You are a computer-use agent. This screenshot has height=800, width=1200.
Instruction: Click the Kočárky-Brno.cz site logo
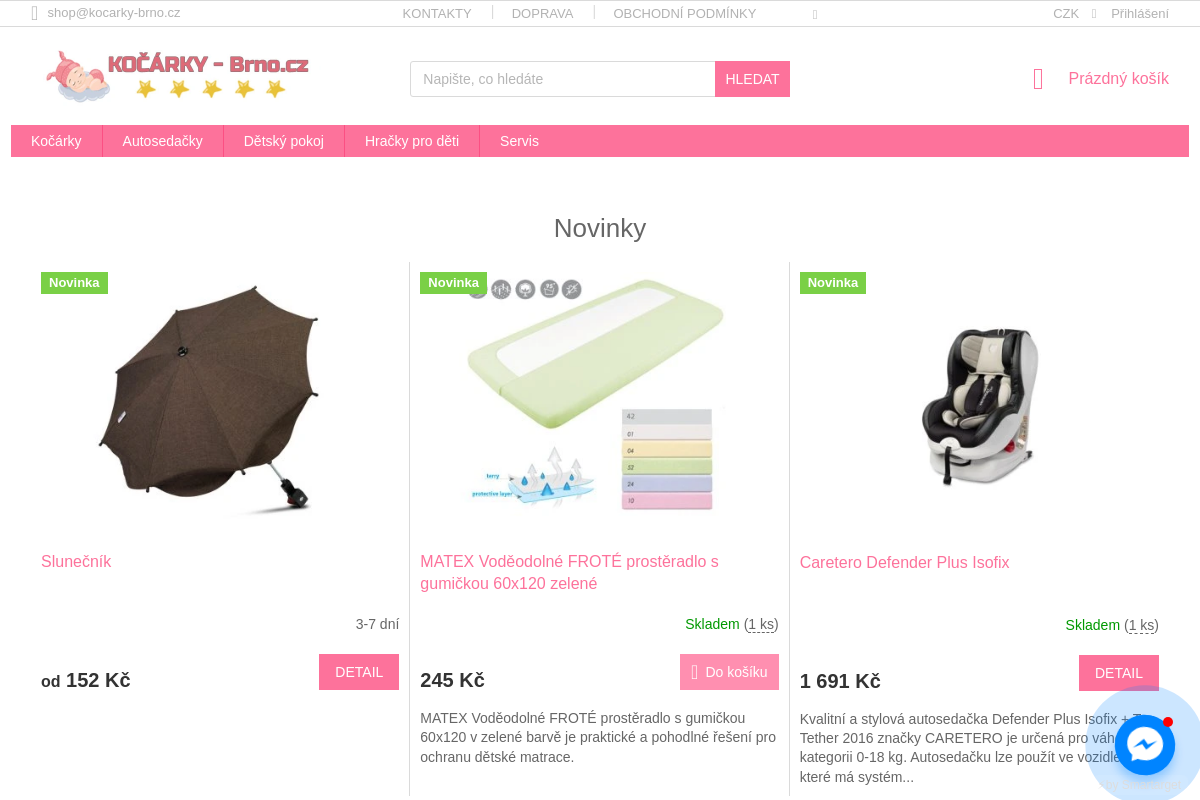[x=177, y=76]
